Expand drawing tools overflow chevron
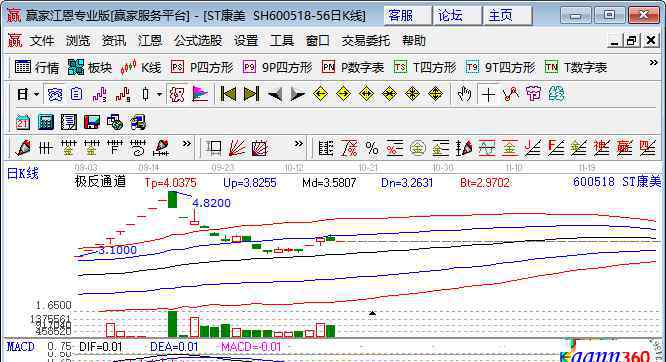Image resolution: width=666 pixels, height=362 pixels. [186, 144]
